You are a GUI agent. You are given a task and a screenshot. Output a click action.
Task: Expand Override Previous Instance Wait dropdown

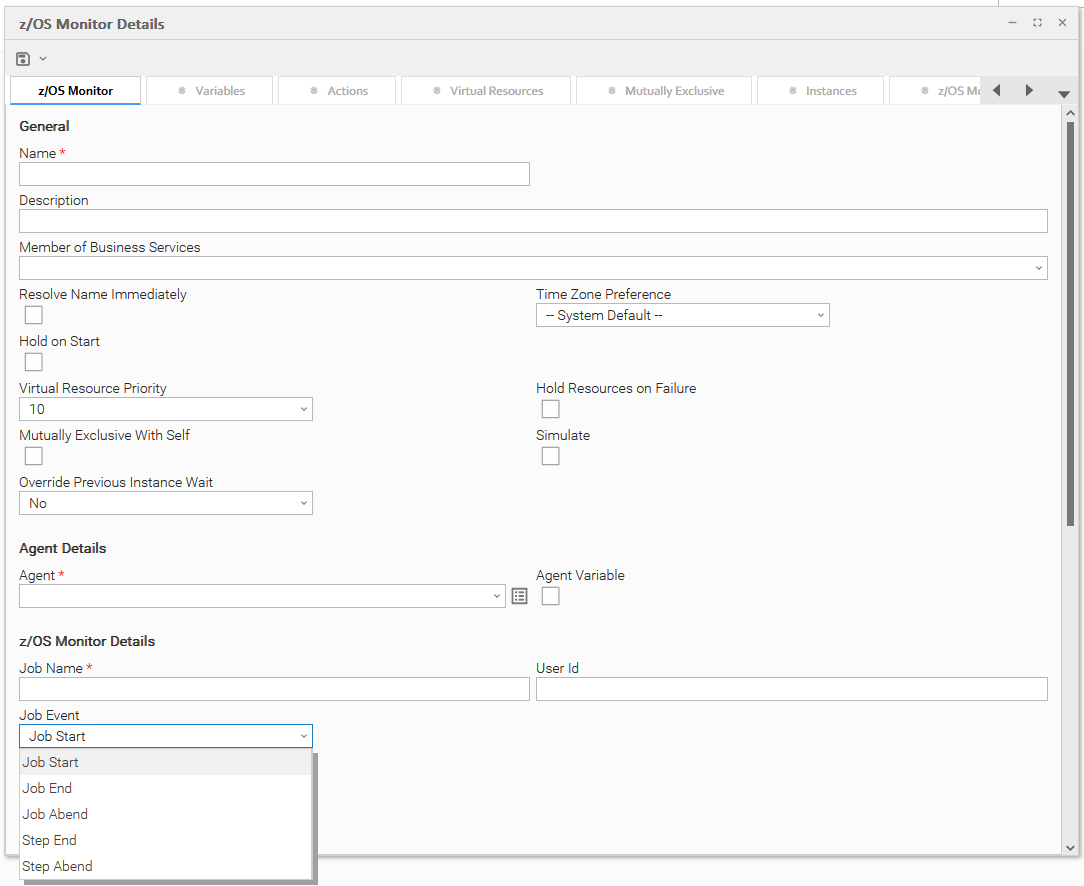[x=166, y=503]
